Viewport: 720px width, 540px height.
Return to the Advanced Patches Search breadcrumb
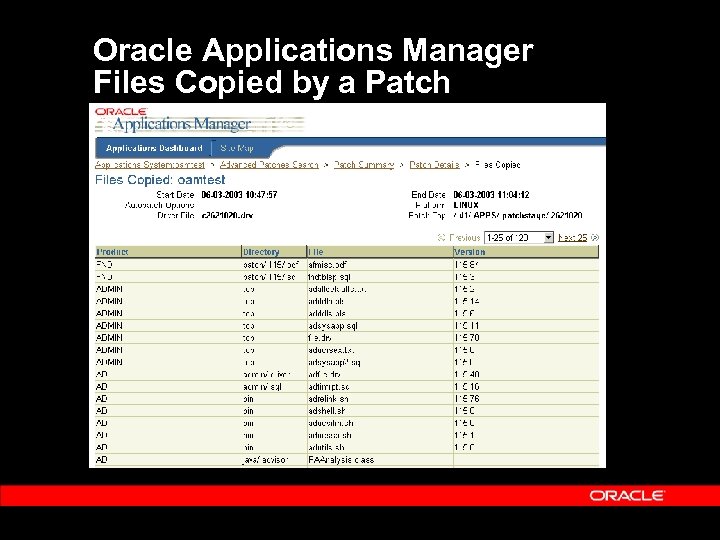269,164
